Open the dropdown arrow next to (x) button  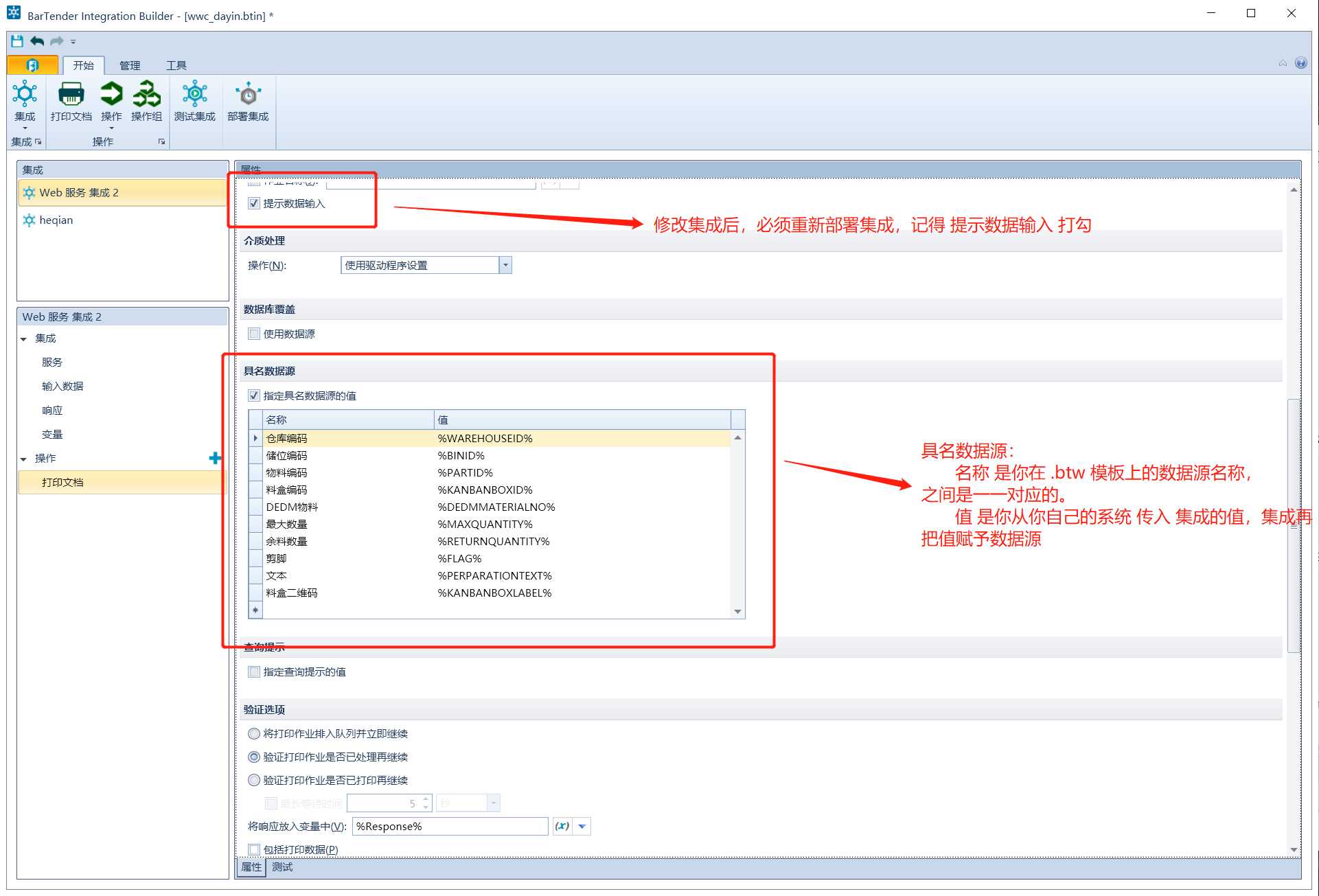(582, 826)
